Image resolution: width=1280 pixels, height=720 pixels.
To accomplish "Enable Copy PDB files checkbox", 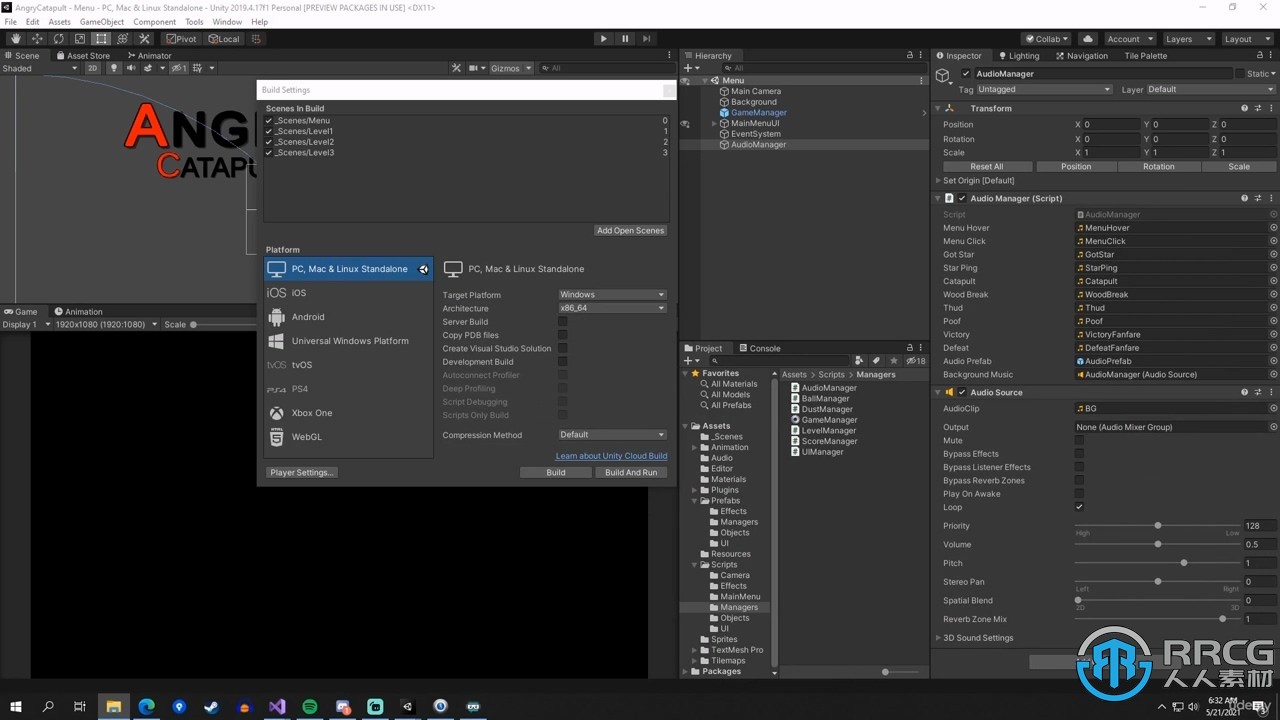I will pyautogui.click(x=562, y=335).
